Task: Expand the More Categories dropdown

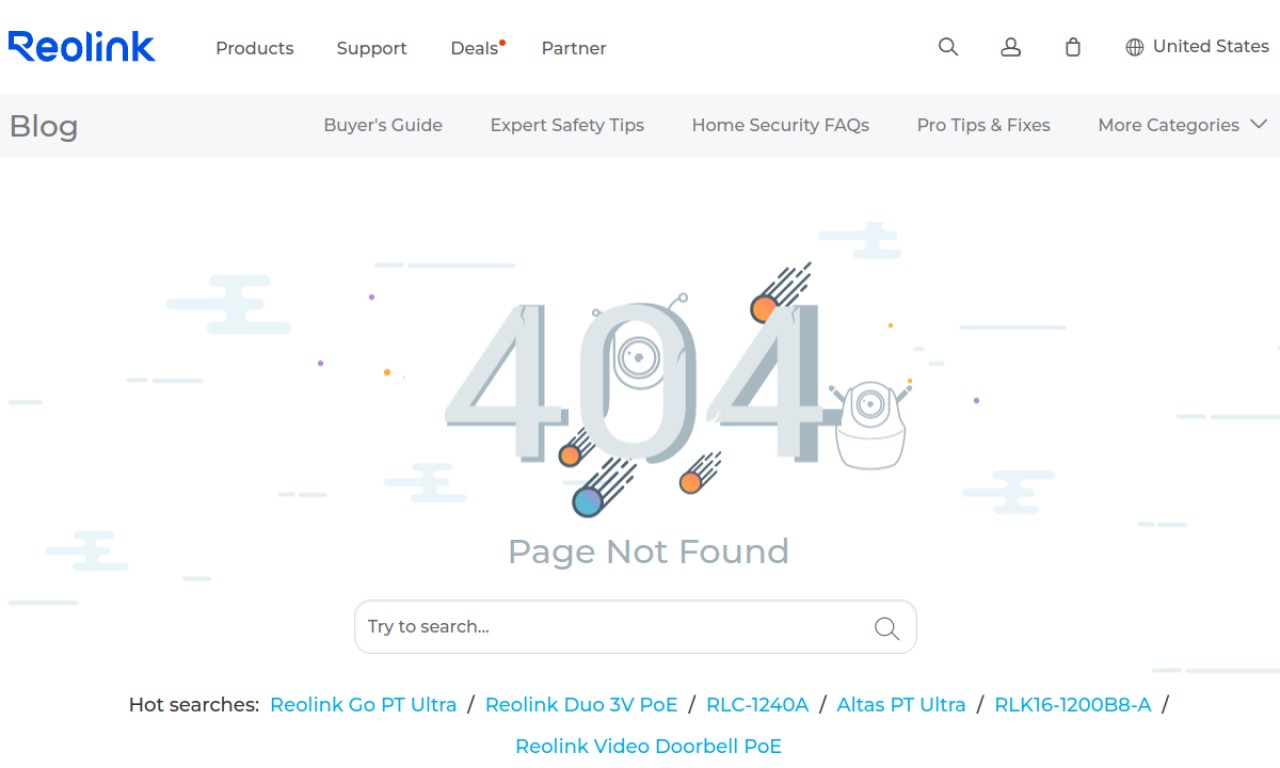Action: [x=1182, y=125]
